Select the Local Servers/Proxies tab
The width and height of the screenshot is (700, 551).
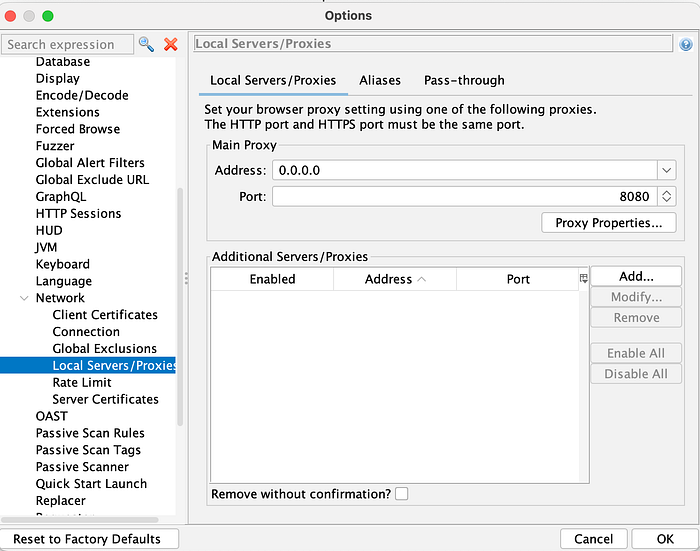[273, 80]
